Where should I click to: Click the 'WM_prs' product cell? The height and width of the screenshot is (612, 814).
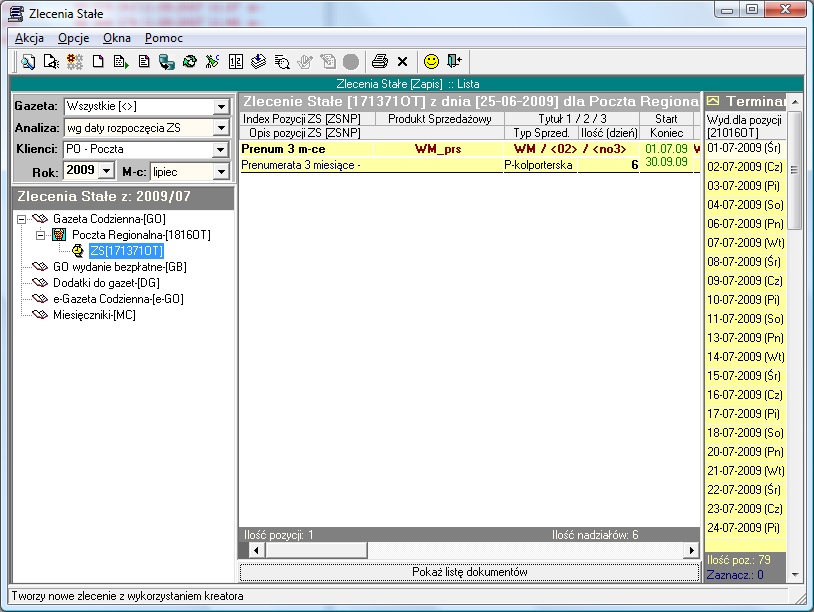click(x=438, y=149)
